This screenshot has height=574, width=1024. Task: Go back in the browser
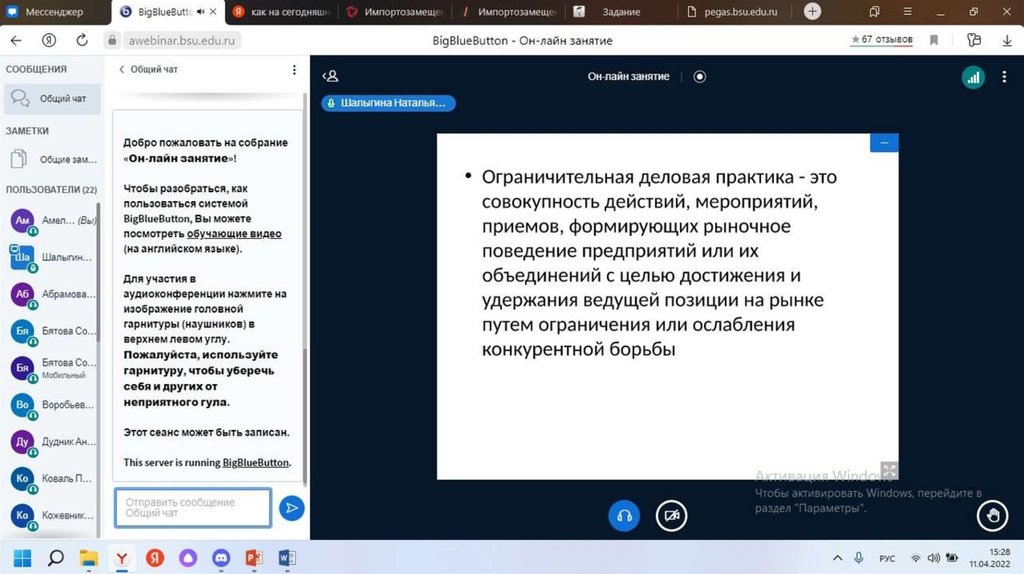16,40
